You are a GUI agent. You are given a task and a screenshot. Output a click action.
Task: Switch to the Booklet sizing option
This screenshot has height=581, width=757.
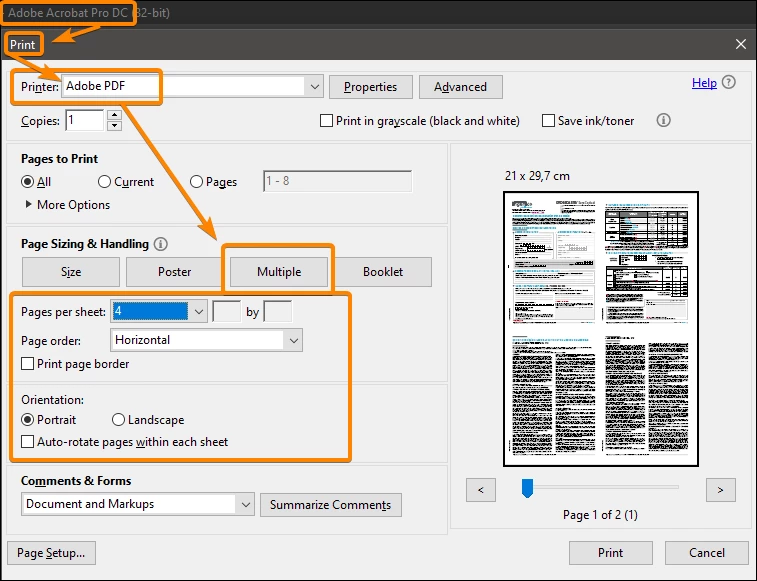point(383,272)
